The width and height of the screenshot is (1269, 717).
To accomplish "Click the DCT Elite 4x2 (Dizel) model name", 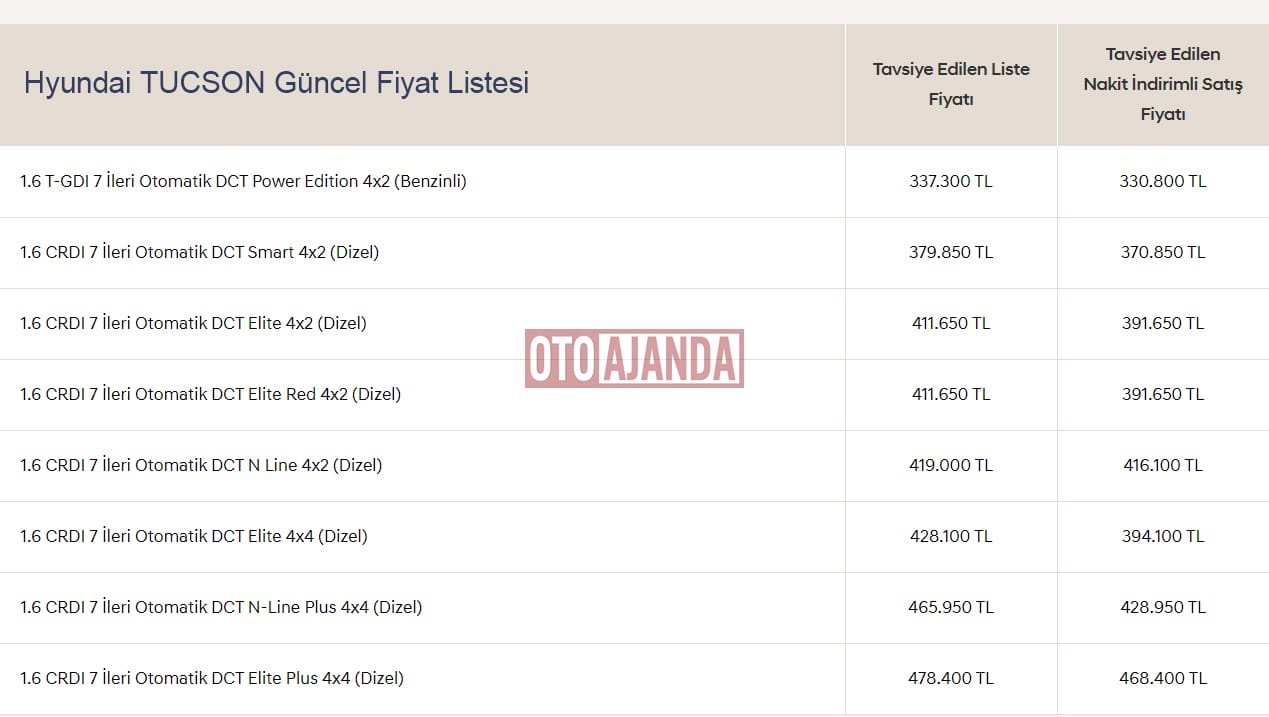I will pyautogui.click(x=193, y=323).
